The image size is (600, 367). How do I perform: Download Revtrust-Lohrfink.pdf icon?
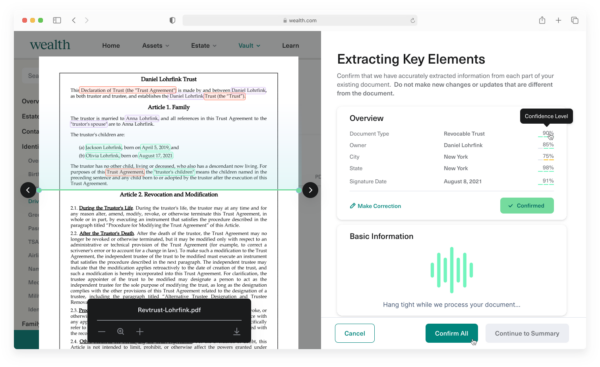tap(237, 331)
